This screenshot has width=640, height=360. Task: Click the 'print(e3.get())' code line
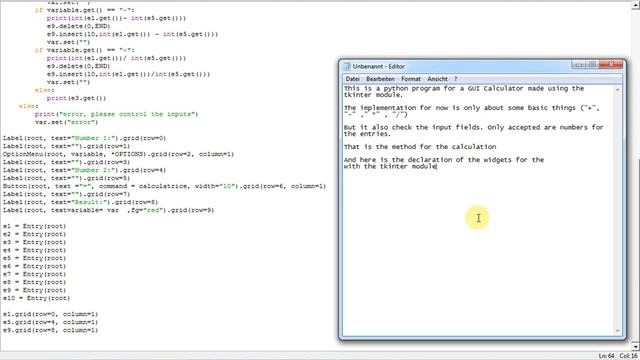[x=76, y=98]
